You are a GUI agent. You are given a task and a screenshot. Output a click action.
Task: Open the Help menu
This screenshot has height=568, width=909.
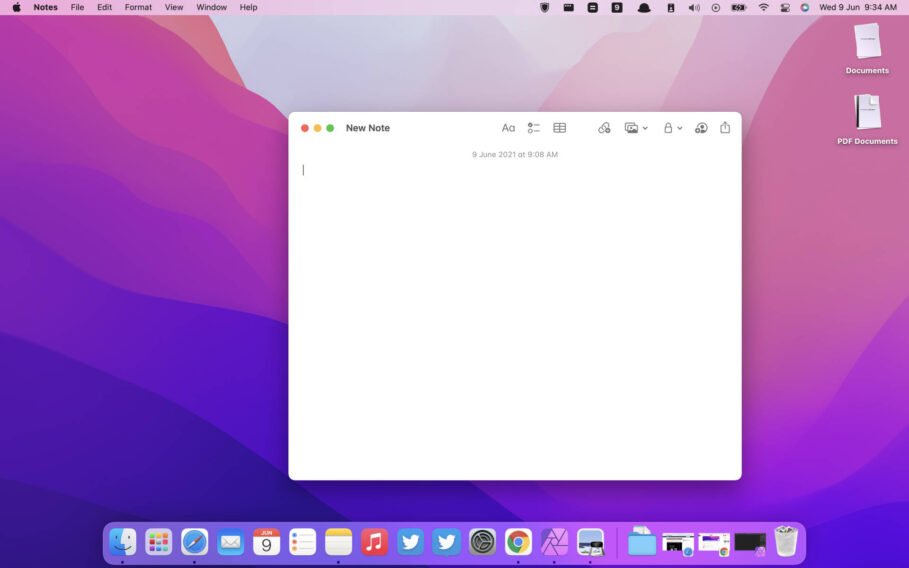(248, 8)
